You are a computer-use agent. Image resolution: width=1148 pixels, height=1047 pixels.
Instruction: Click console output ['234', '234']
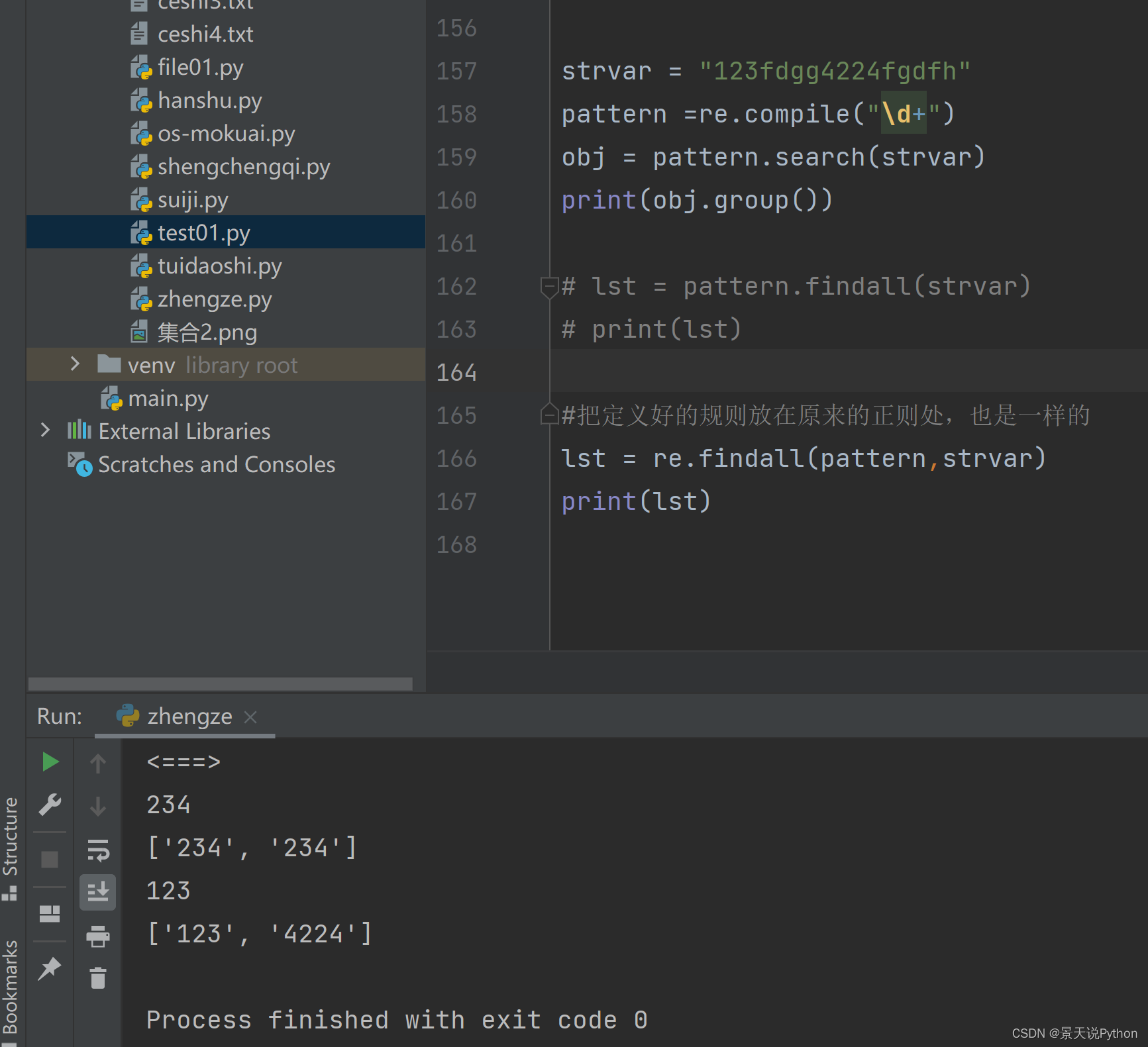coord(252,848)
